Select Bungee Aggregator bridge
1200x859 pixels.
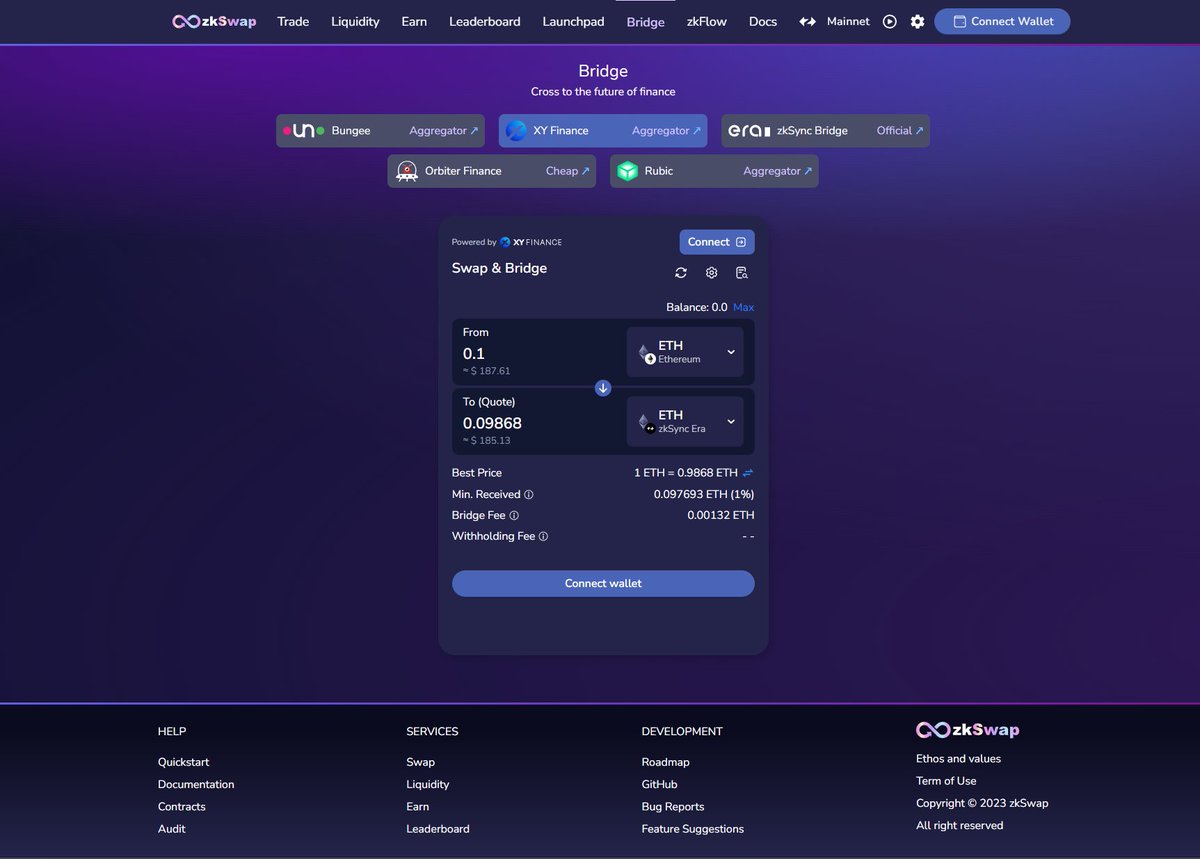tap(380, 131)
